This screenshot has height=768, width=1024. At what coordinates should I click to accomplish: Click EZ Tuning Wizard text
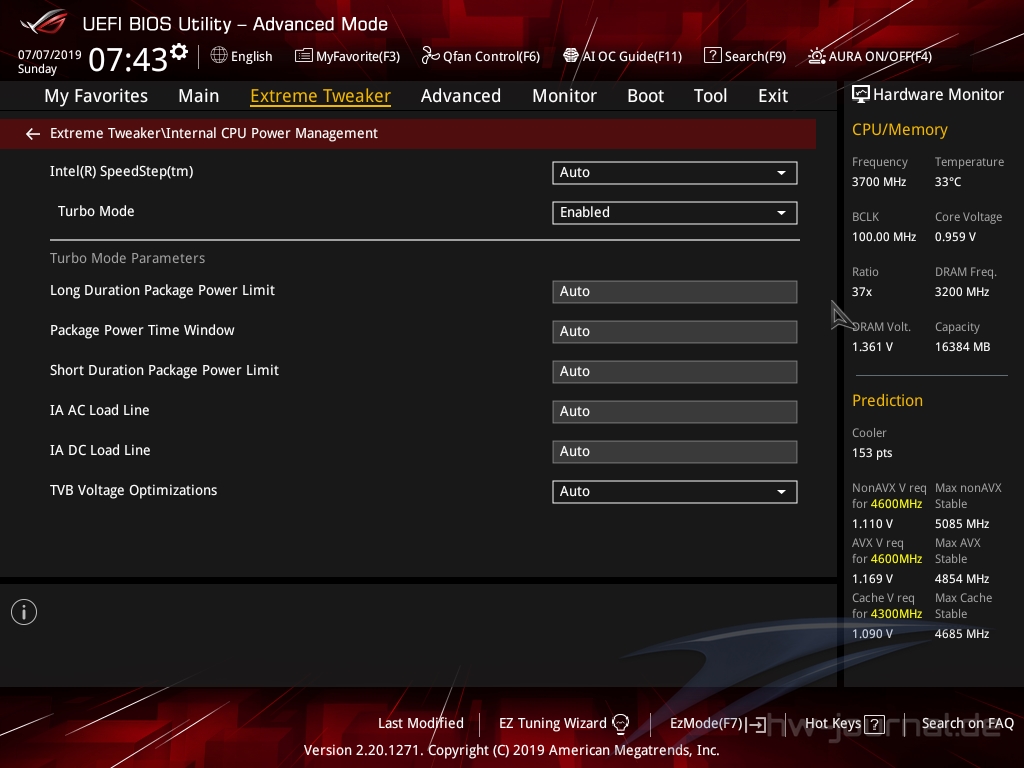coord(552,723)
